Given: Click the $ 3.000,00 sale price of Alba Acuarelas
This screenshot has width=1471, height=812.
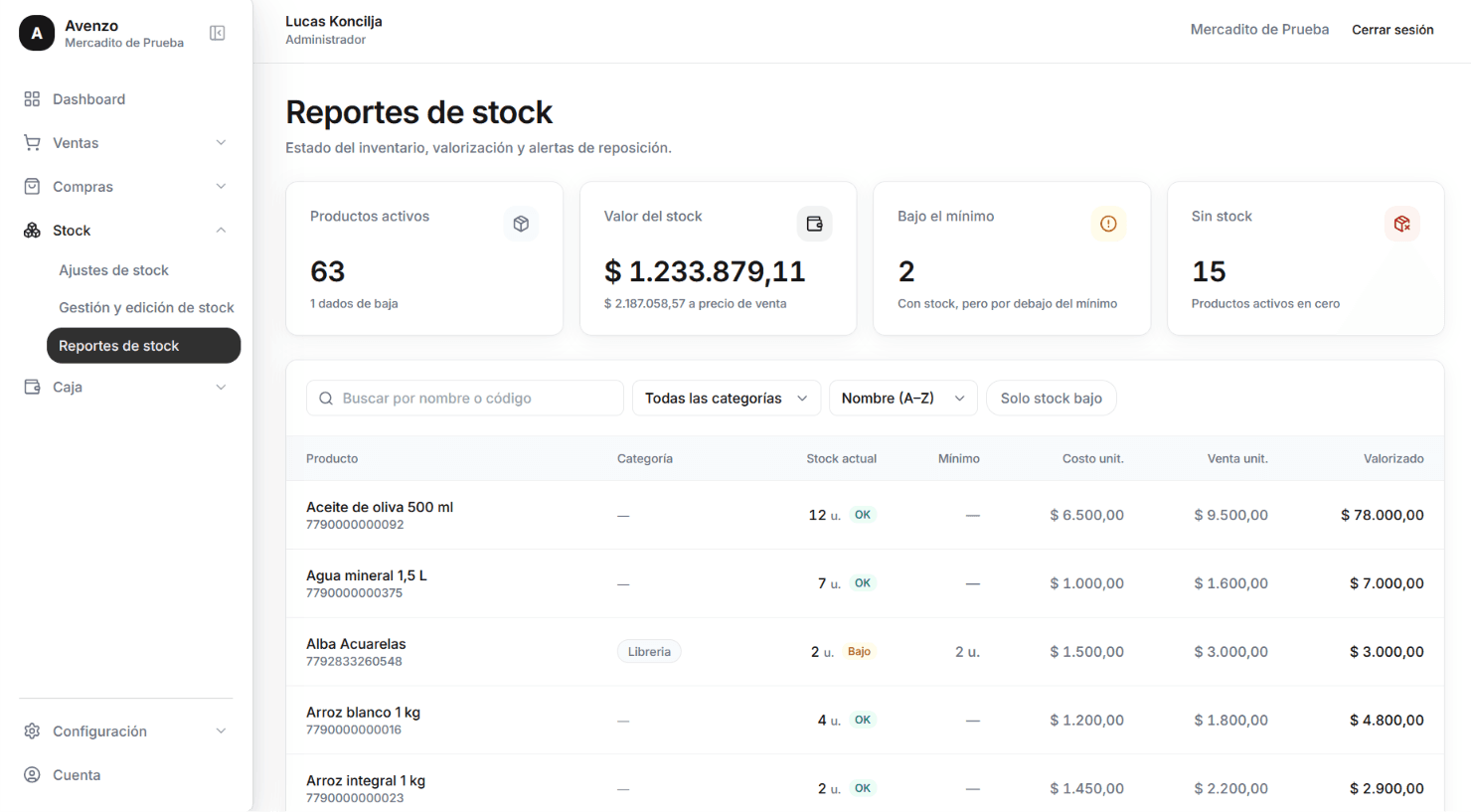Looking at the screenshot, I should point(1231,652).
